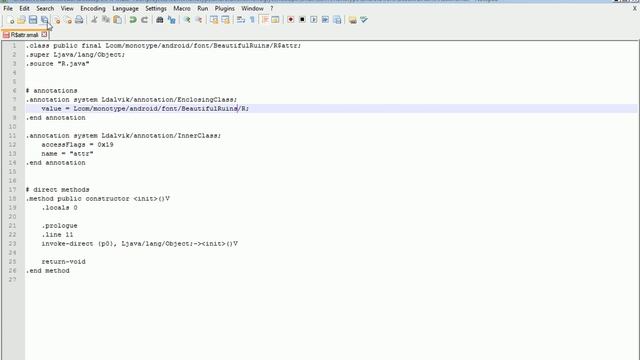The image size is (640, 360).
Task: Click the '.method public constructor <init>()V' line
Action: (98, 198)
